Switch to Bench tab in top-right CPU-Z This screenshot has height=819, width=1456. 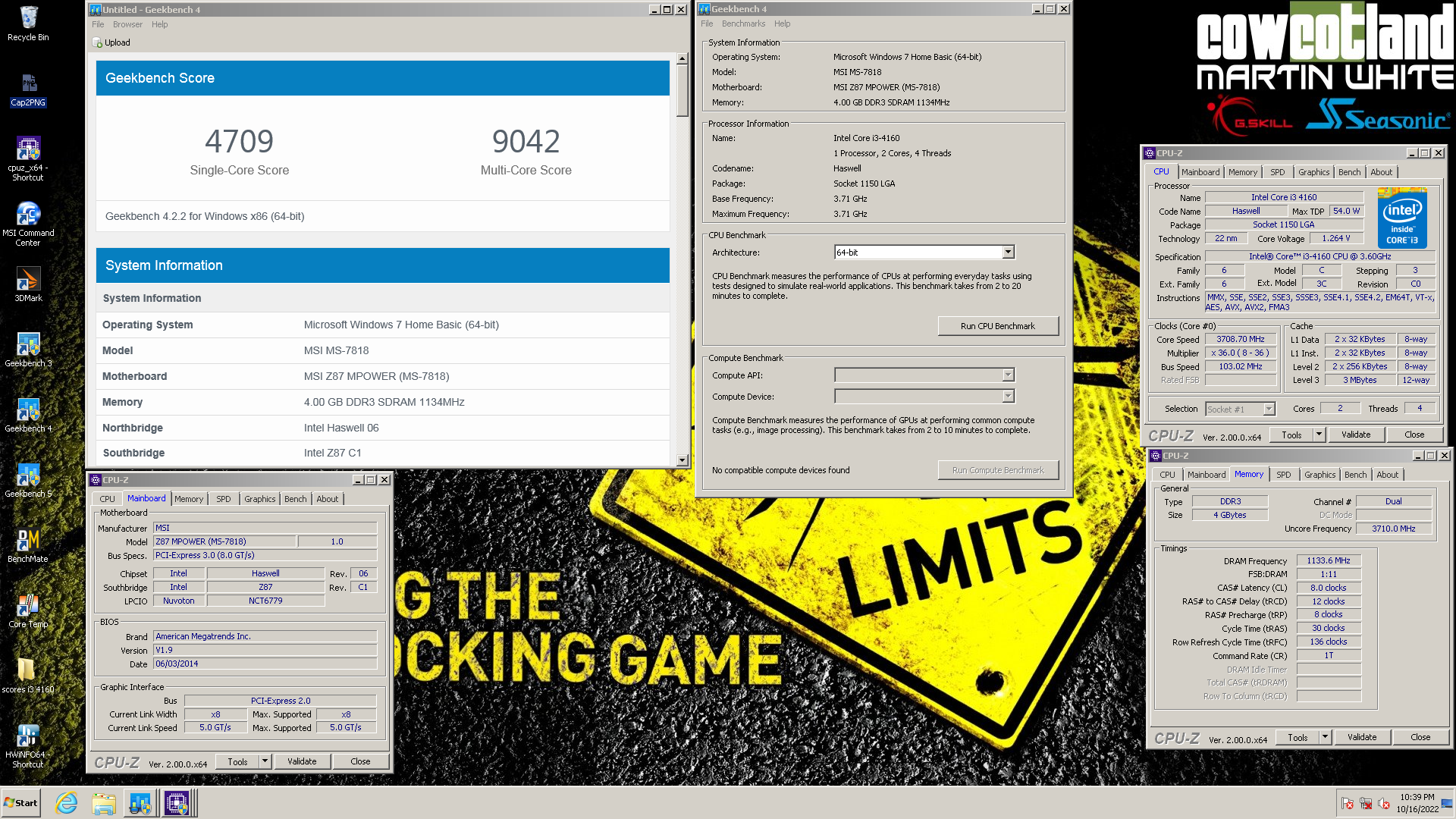tap(1349, 172)
